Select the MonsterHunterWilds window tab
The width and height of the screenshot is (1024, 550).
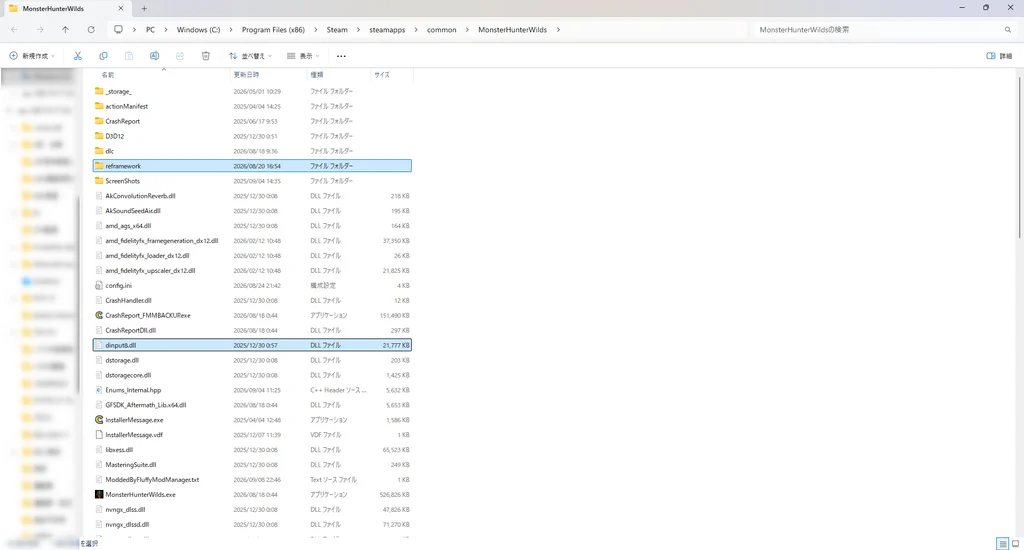(65, 8)
